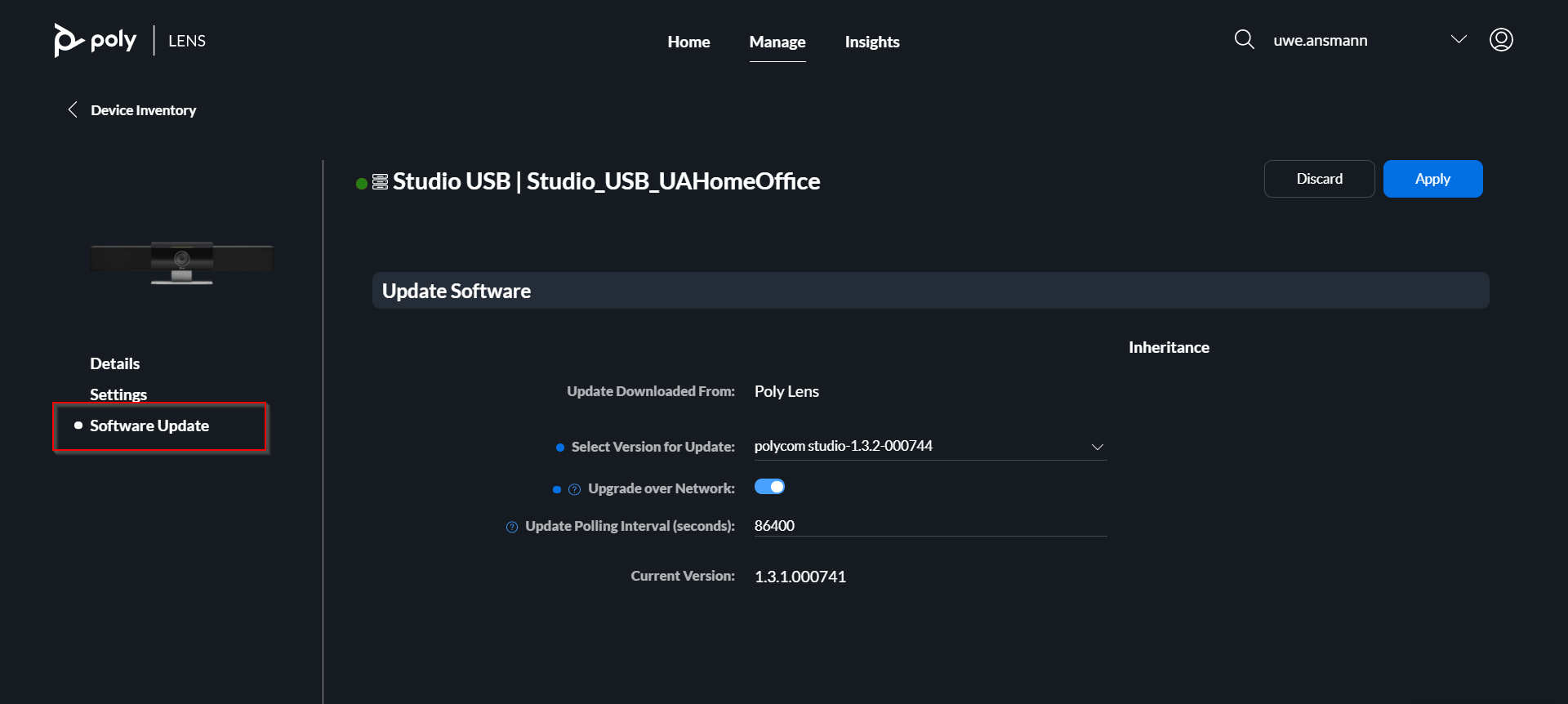Viewport: 1568px width, 704px height.
Task: Click the Discard button
Action: point(1319,179)
